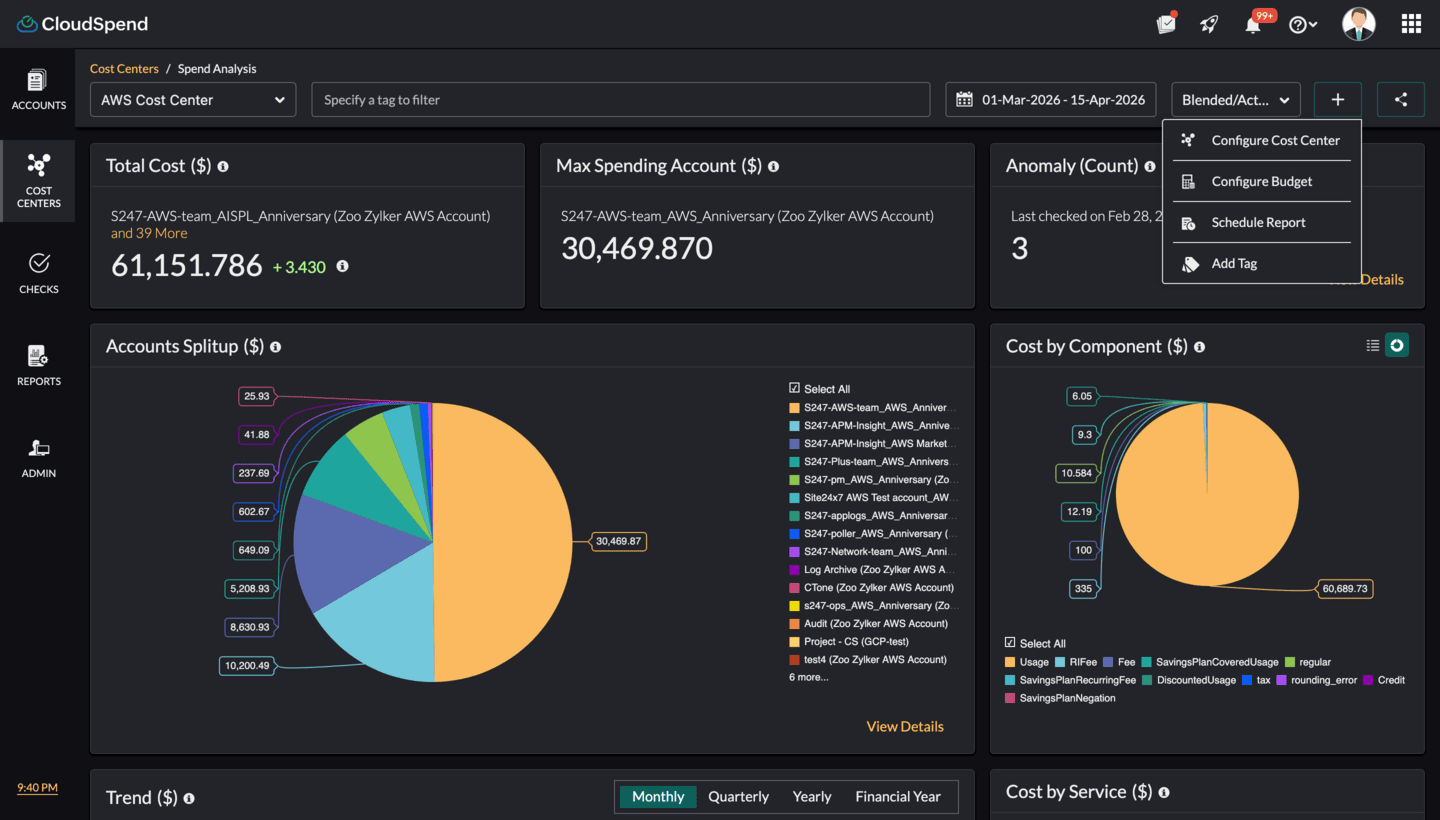Image resolution: width=1440 pixels, height=820 pixels.
Task: Click the tag filter input field
Action: [x=620, y=99]
